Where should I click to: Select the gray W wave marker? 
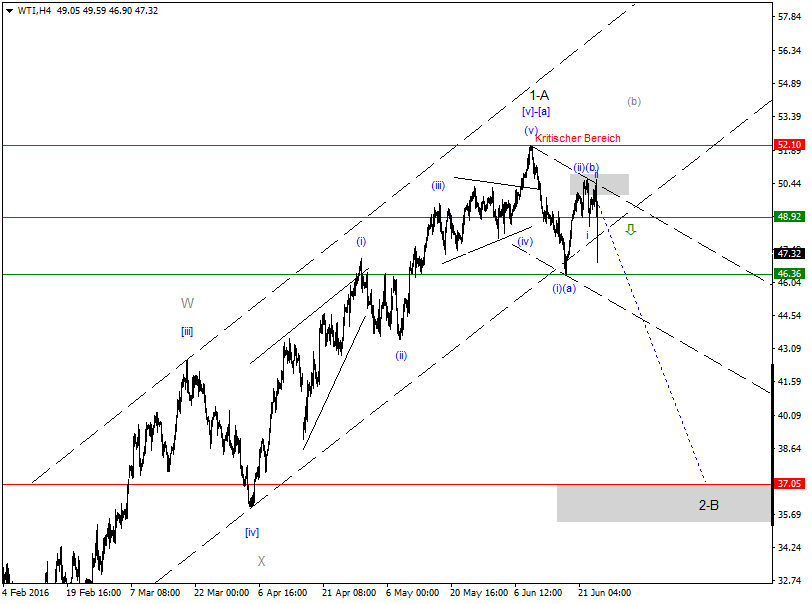coord(186,302)
